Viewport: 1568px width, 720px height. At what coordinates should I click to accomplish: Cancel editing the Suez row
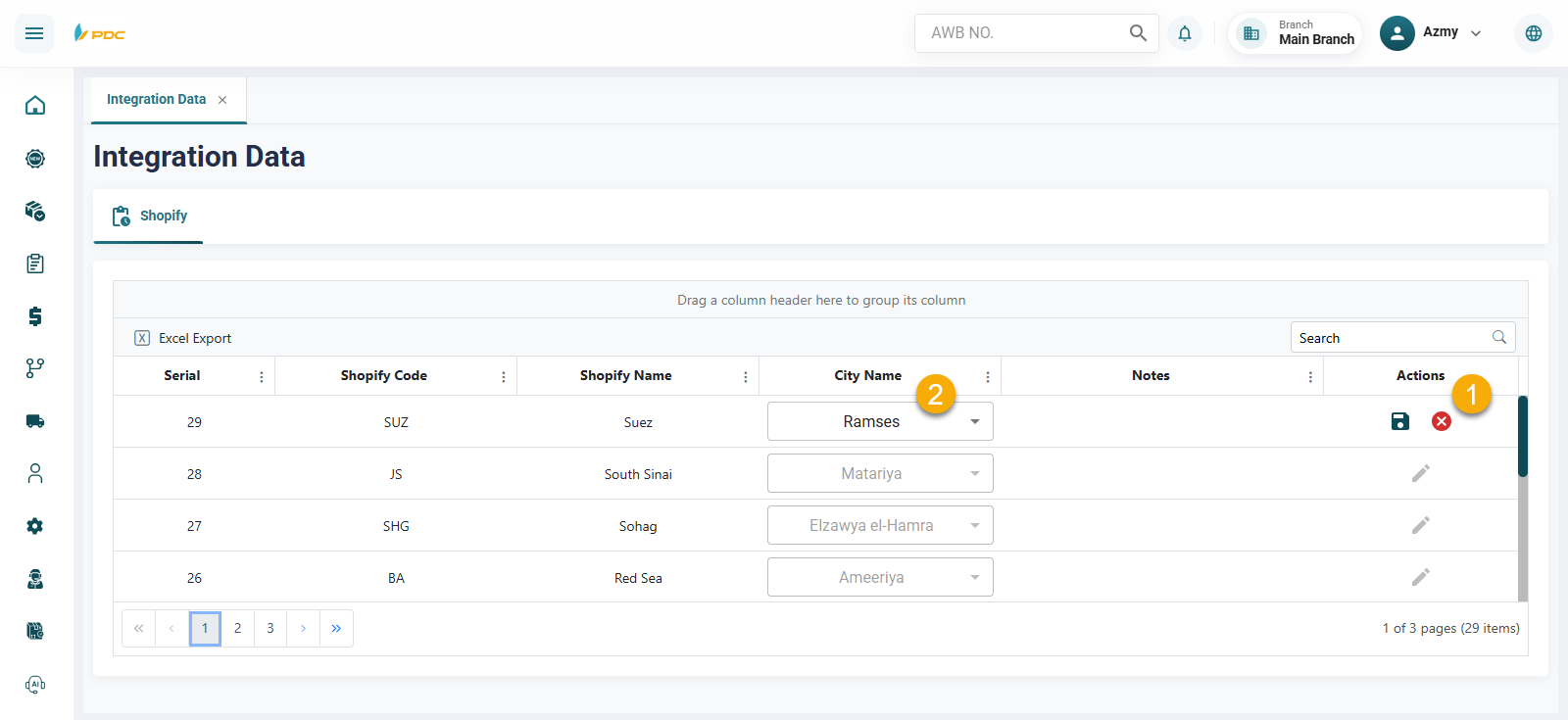click(1442, 421)
